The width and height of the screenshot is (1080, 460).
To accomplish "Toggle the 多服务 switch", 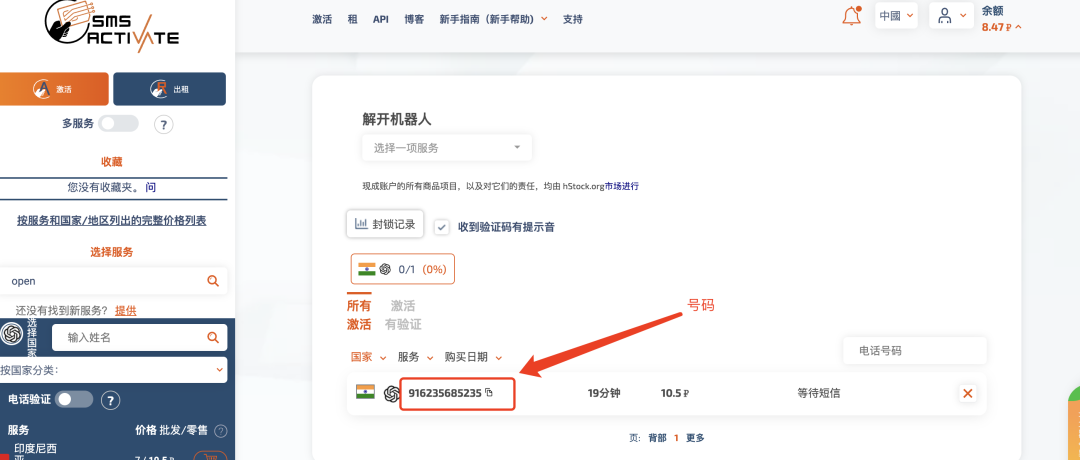I will click(118, 124).
